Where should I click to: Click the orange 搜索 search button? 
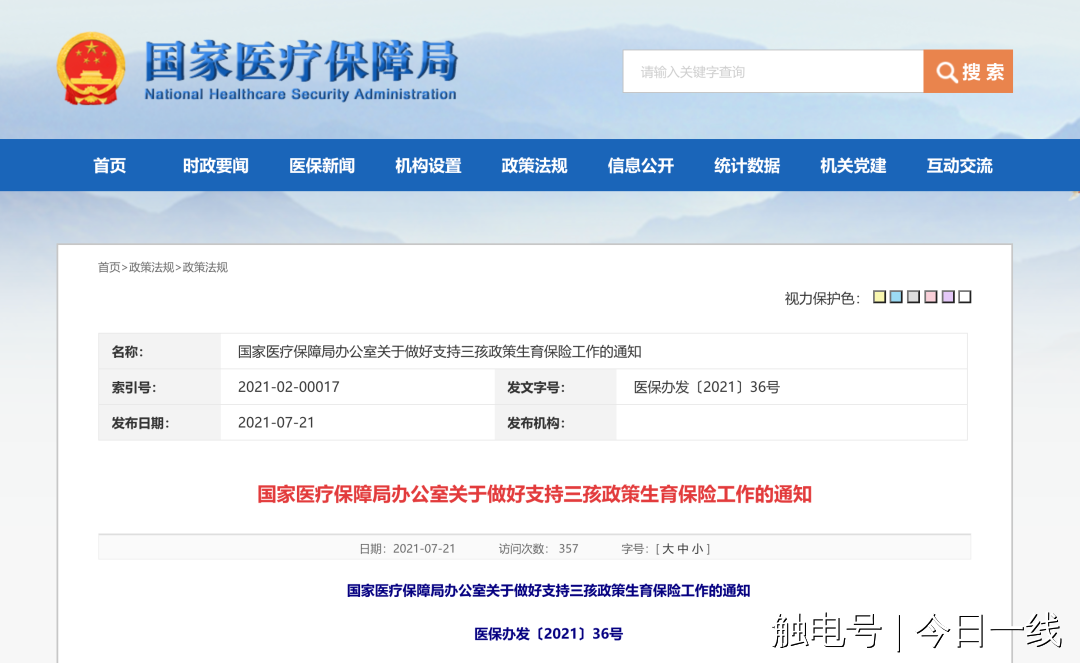pos(968,71)
